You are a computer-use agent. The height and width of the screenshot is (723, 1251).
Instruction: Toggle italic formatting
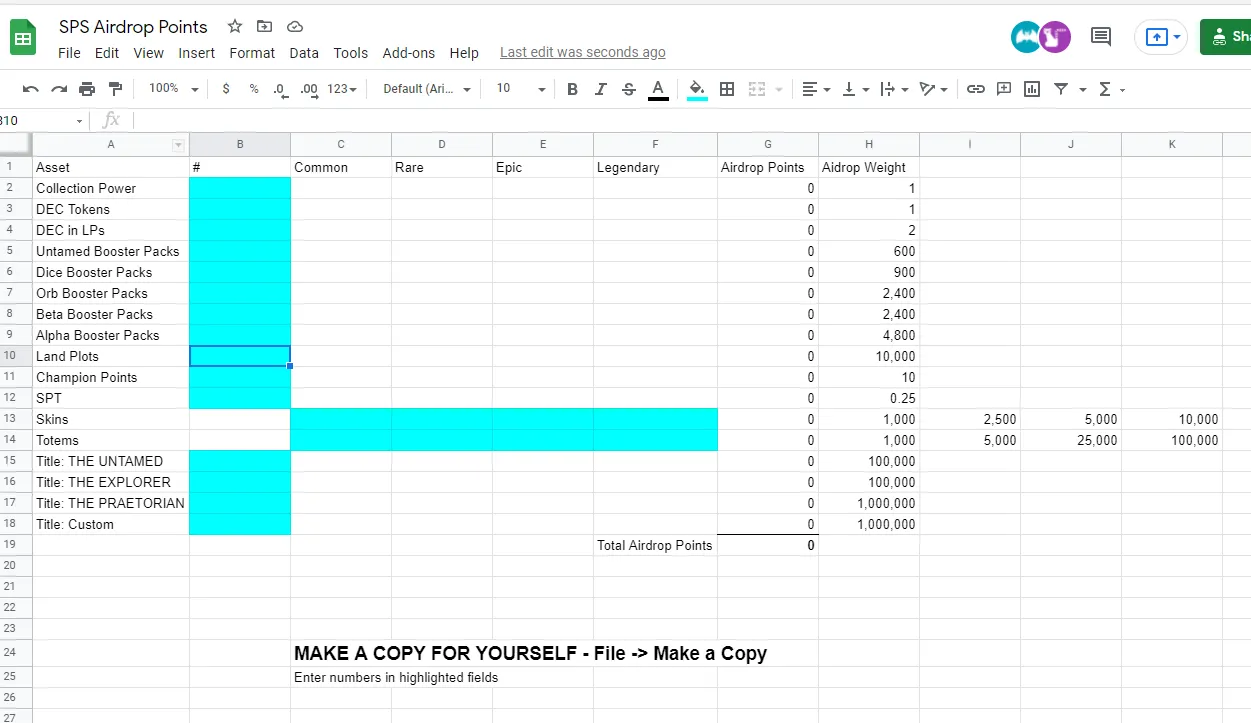pyautogui.click(x=600, y=89)
